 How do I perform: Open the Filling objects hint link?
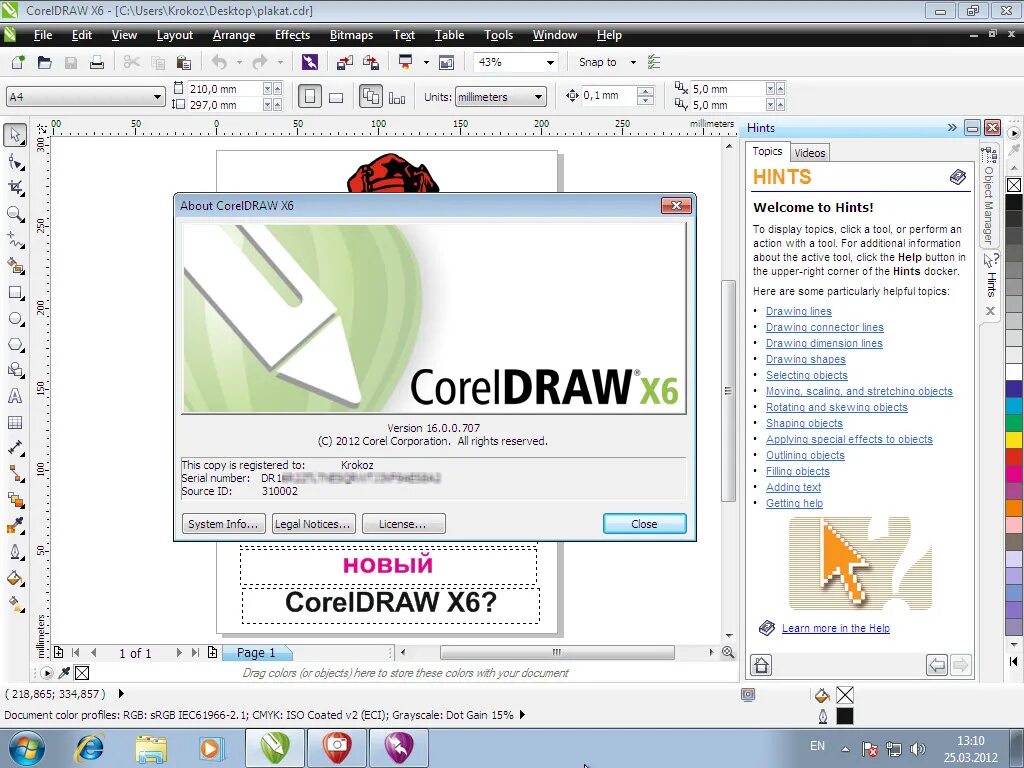pyautogui.click(x=797, y=471)
